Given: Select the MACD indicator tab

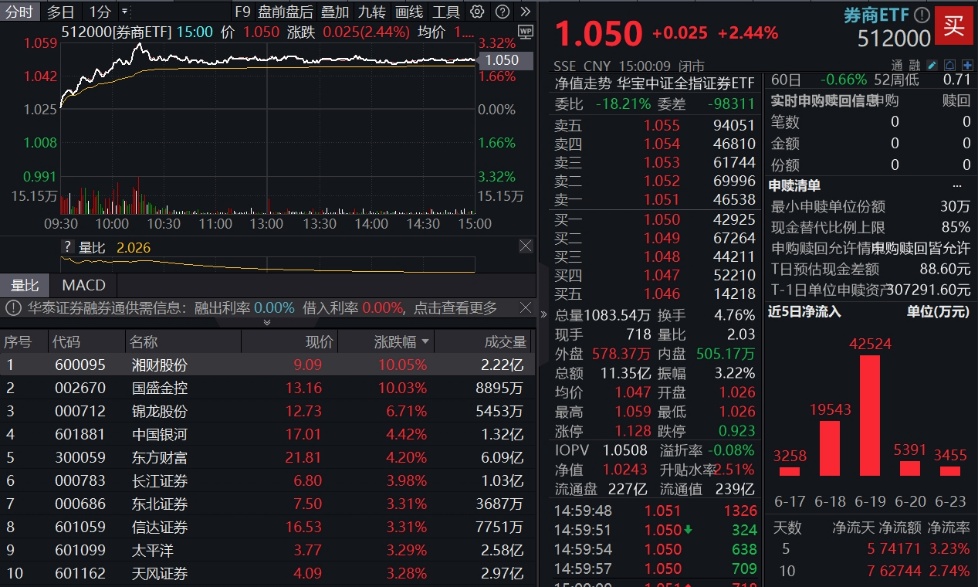Looking at the screenshot, I should tap(84, 286).
